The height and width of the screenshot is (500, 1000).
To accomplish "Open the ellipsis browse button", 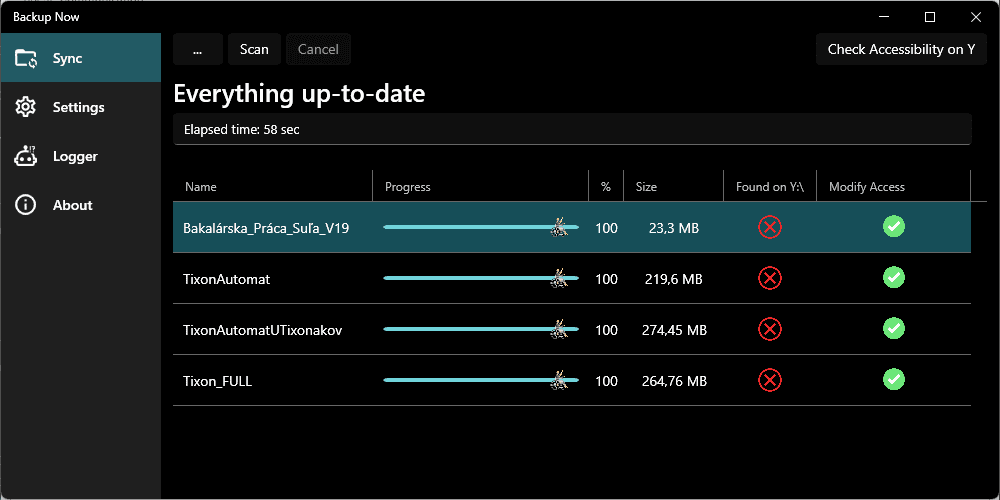I will [x=198, y=49].
